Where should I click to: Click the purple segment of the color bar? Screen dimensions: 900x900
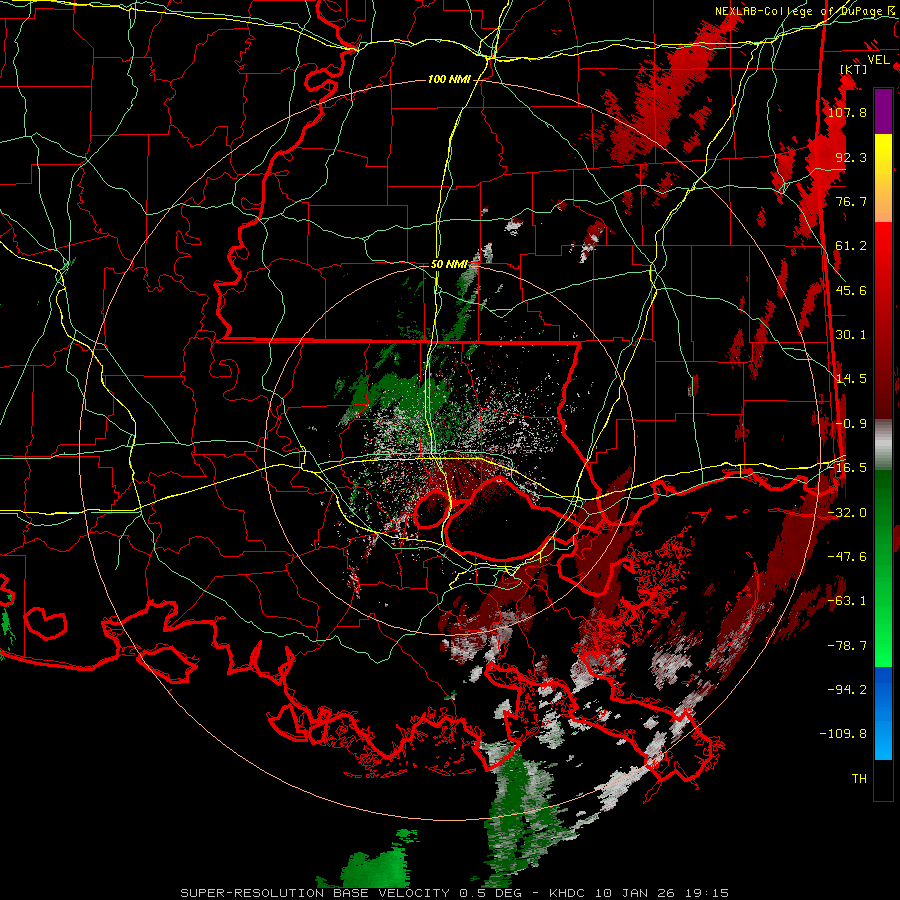pyautogui.click(x=883, y=111)
